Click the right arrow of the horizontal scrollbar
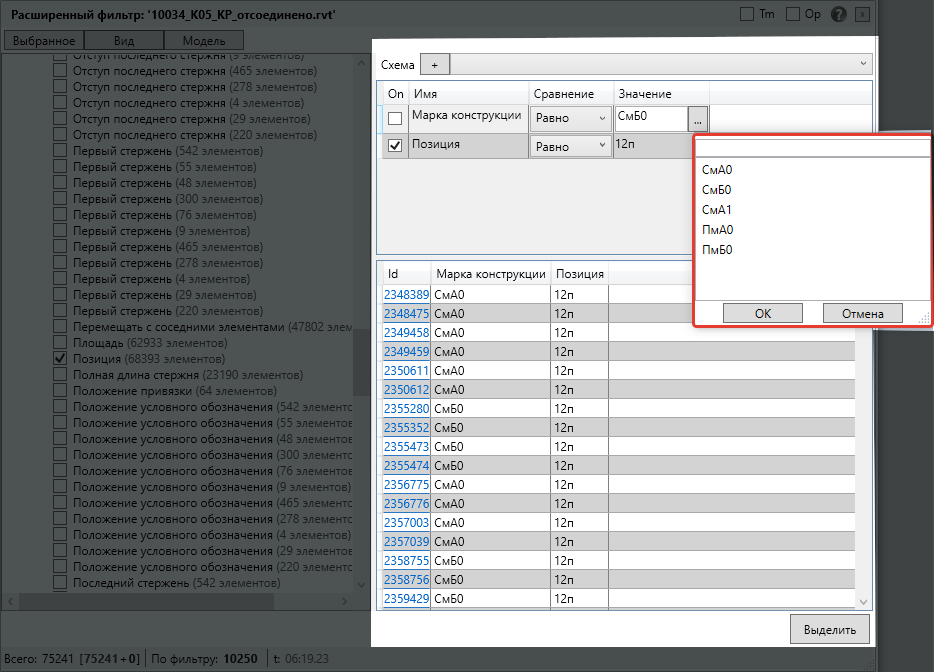This screenshot has height=672, width=934. pyautogui.click(x=344, y=602)
